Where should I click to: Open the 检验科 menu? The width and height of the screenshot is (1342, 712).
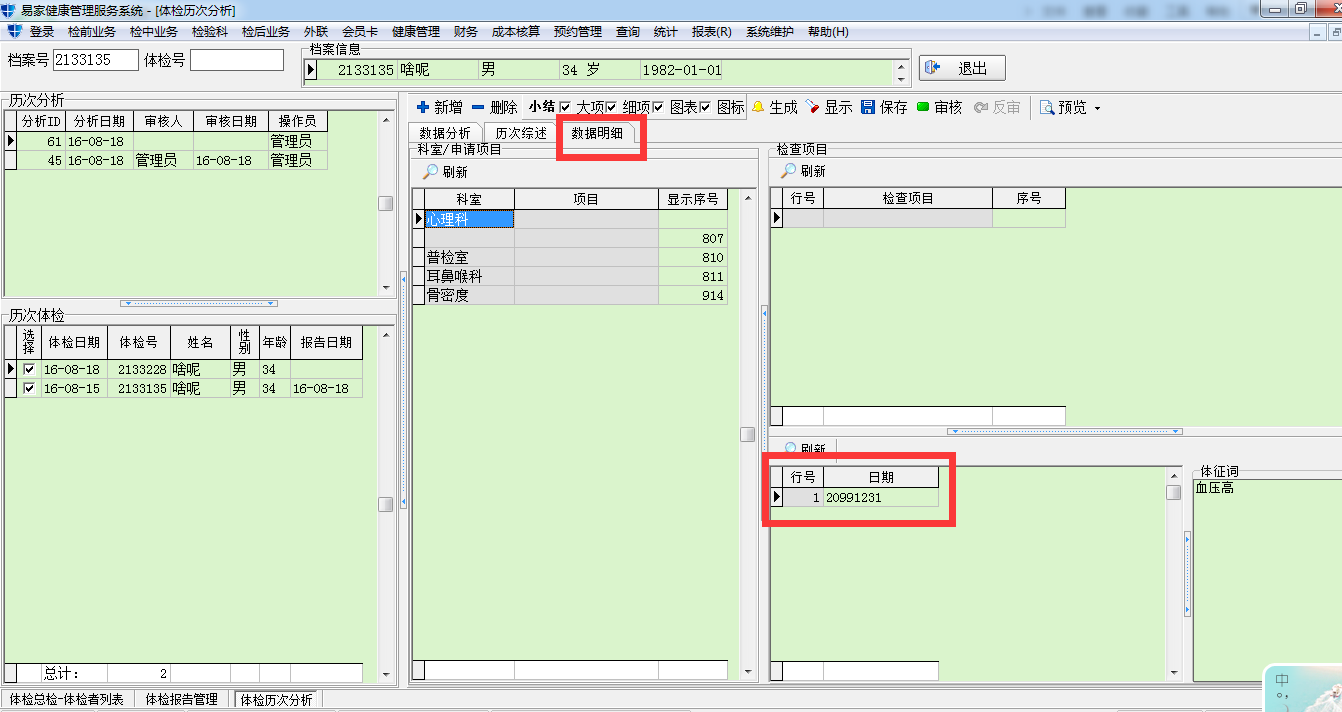(x=210, y=32)
